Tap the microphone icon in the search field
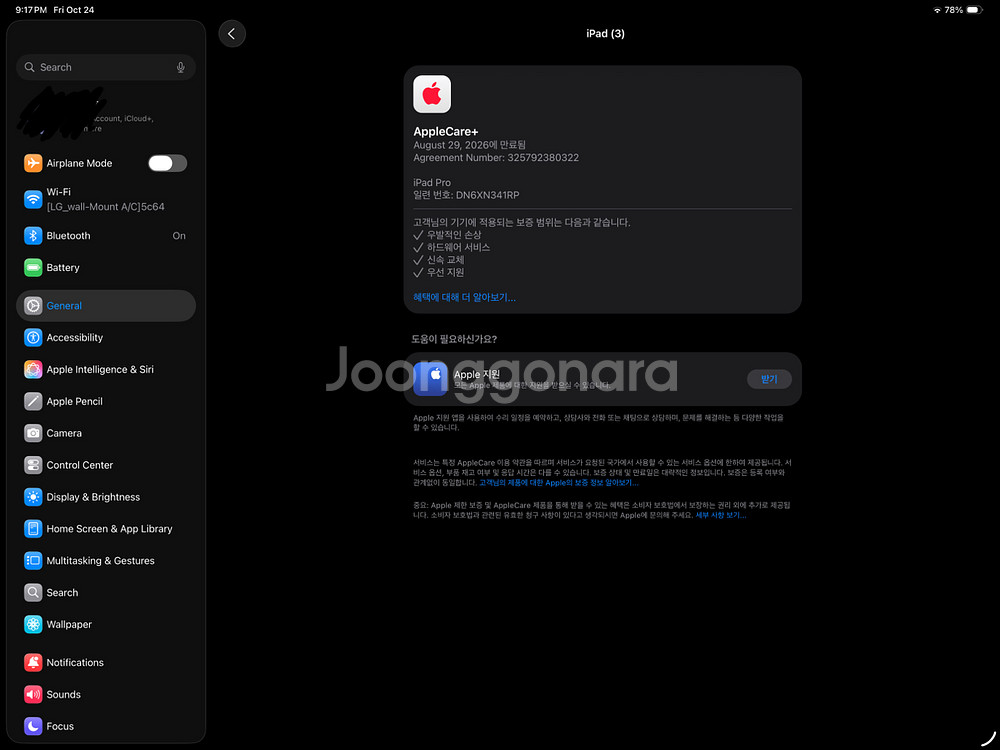Image resolution: width=1000 pixels, height=750 pixels. 181,67
